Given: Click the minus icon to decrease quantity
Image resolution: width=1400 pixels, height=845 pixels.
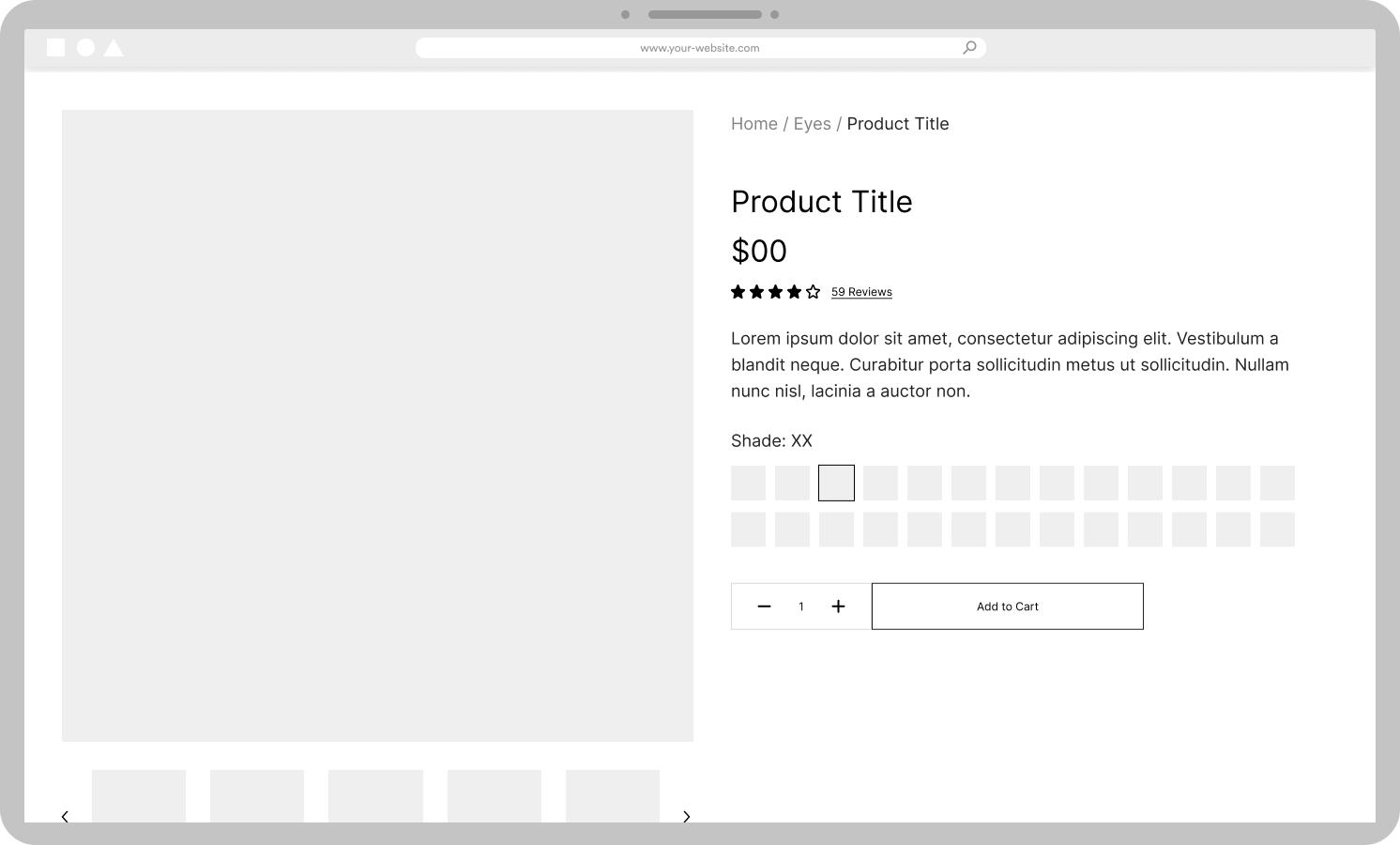Looking at the screenshot, I should [x=764, y=607].
